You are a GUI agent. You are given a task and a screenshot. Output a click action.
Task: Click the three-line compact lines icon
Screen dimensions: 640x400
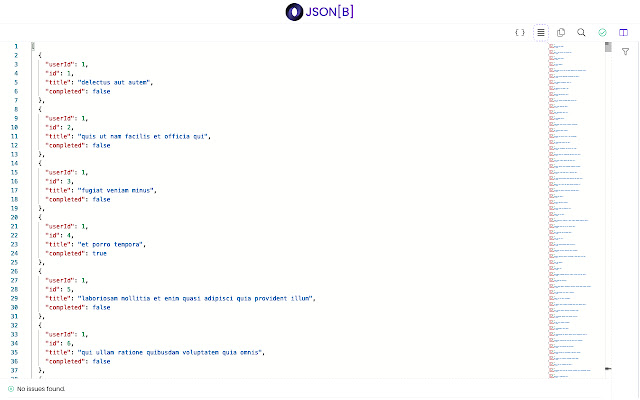pyautogui.click(x=541, y=32)
